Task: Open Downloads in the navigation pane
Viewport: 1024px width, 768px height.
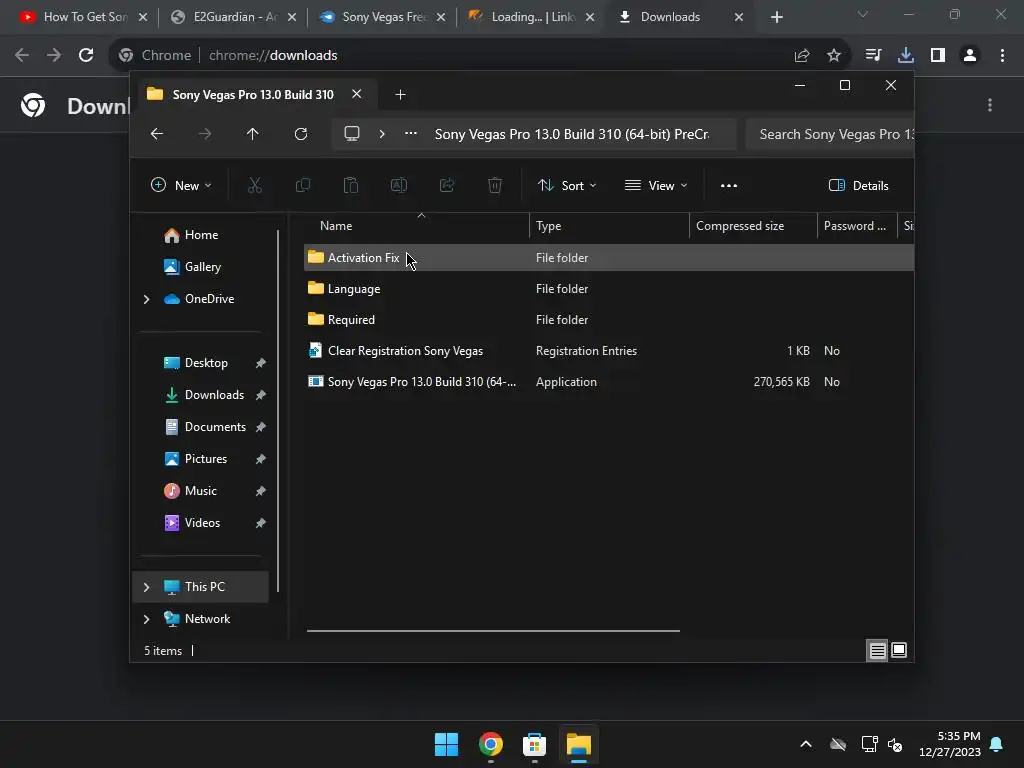Action: [214, 395]
